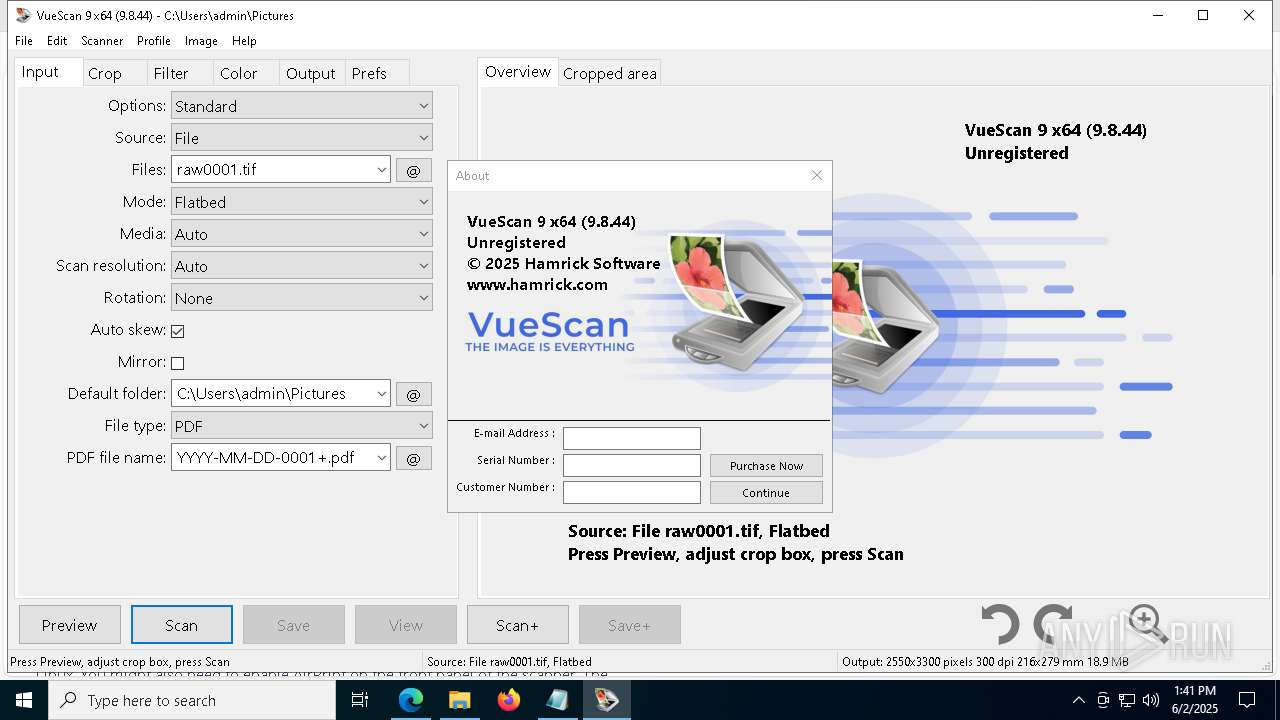
Task: Enable the Mirror checkbox
Action: pos(178,363)
